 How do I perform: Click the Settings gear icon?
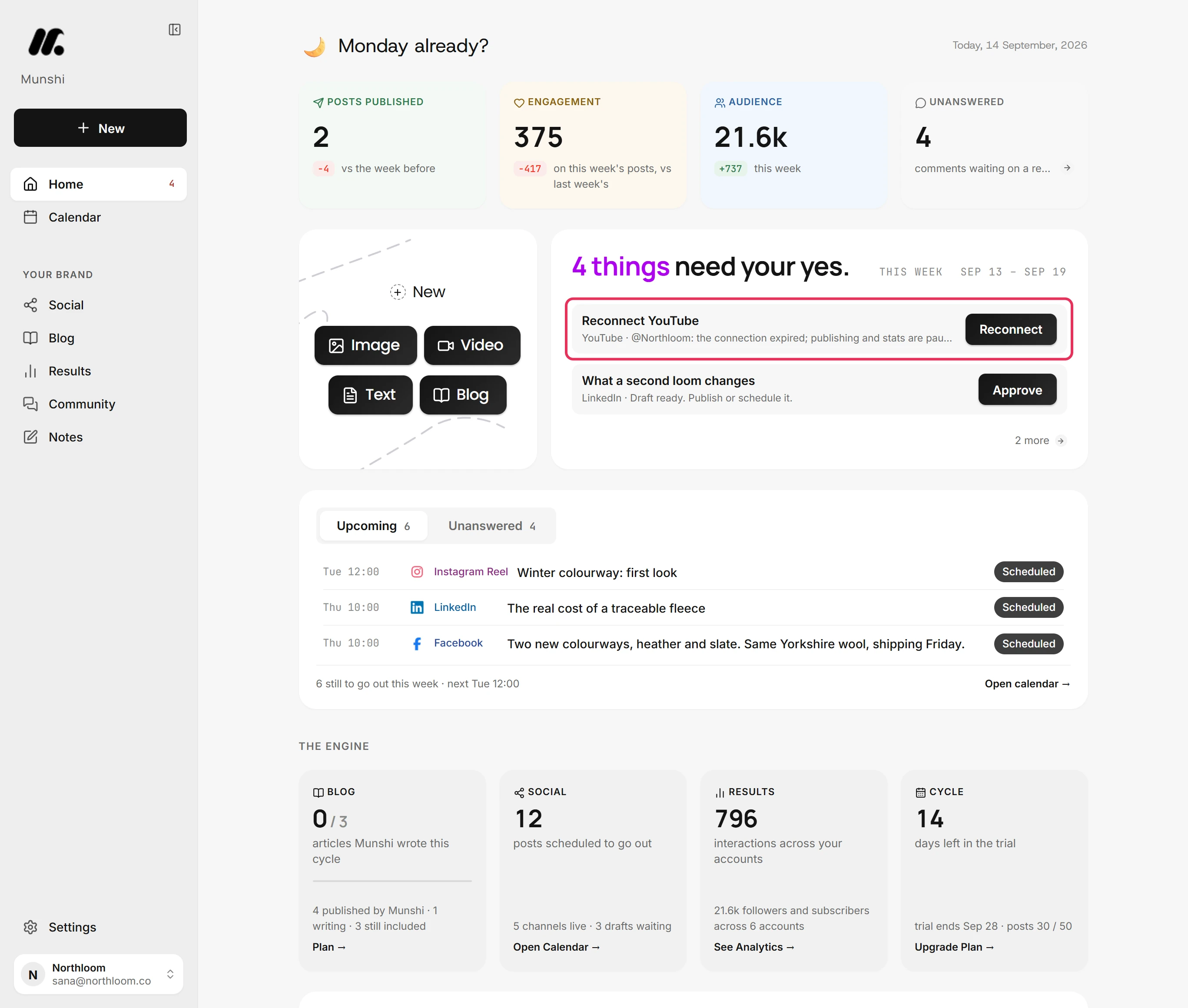click(30, 927)
